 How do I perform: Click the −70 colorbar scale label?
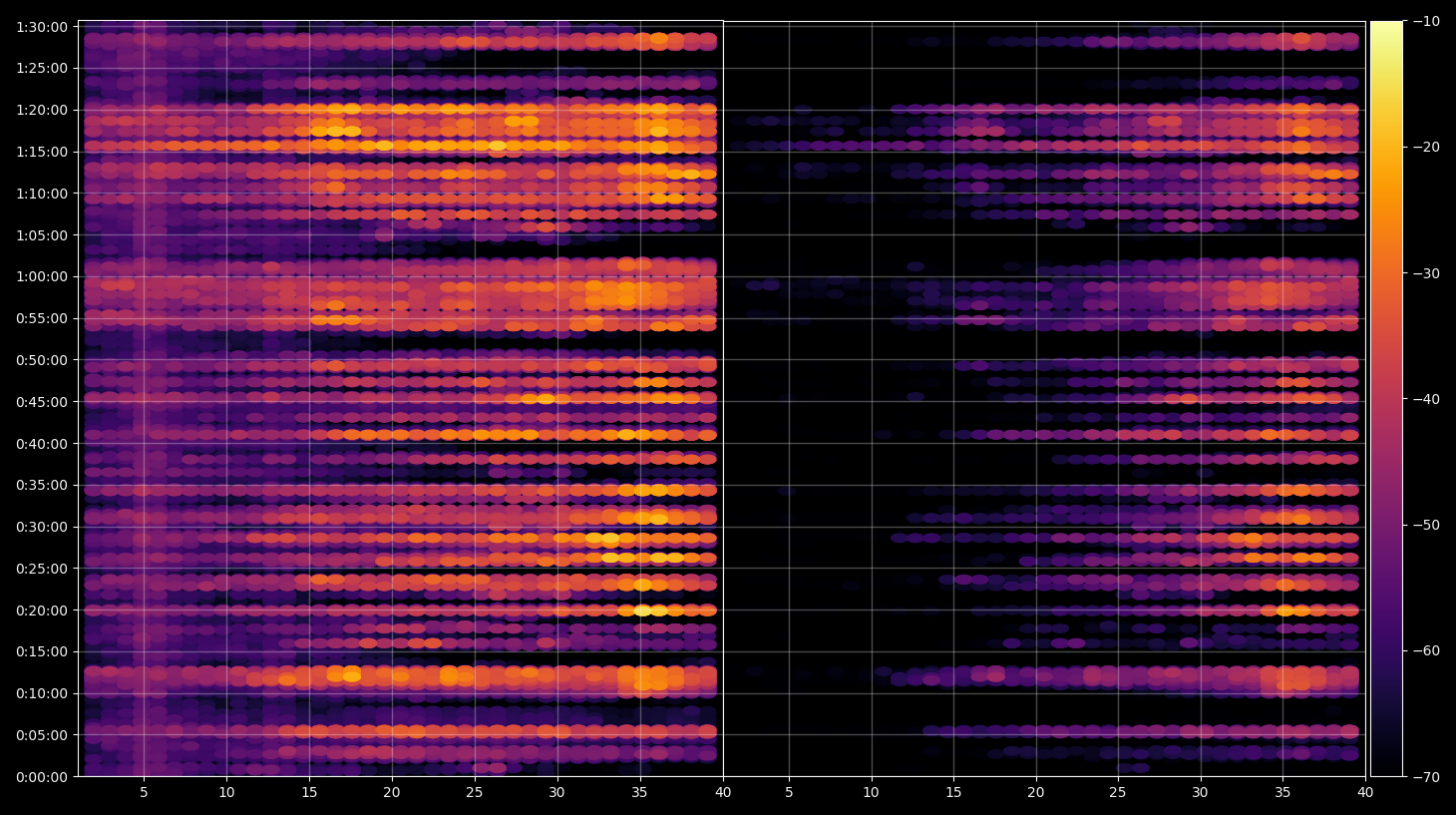[x=1427, y=777]
